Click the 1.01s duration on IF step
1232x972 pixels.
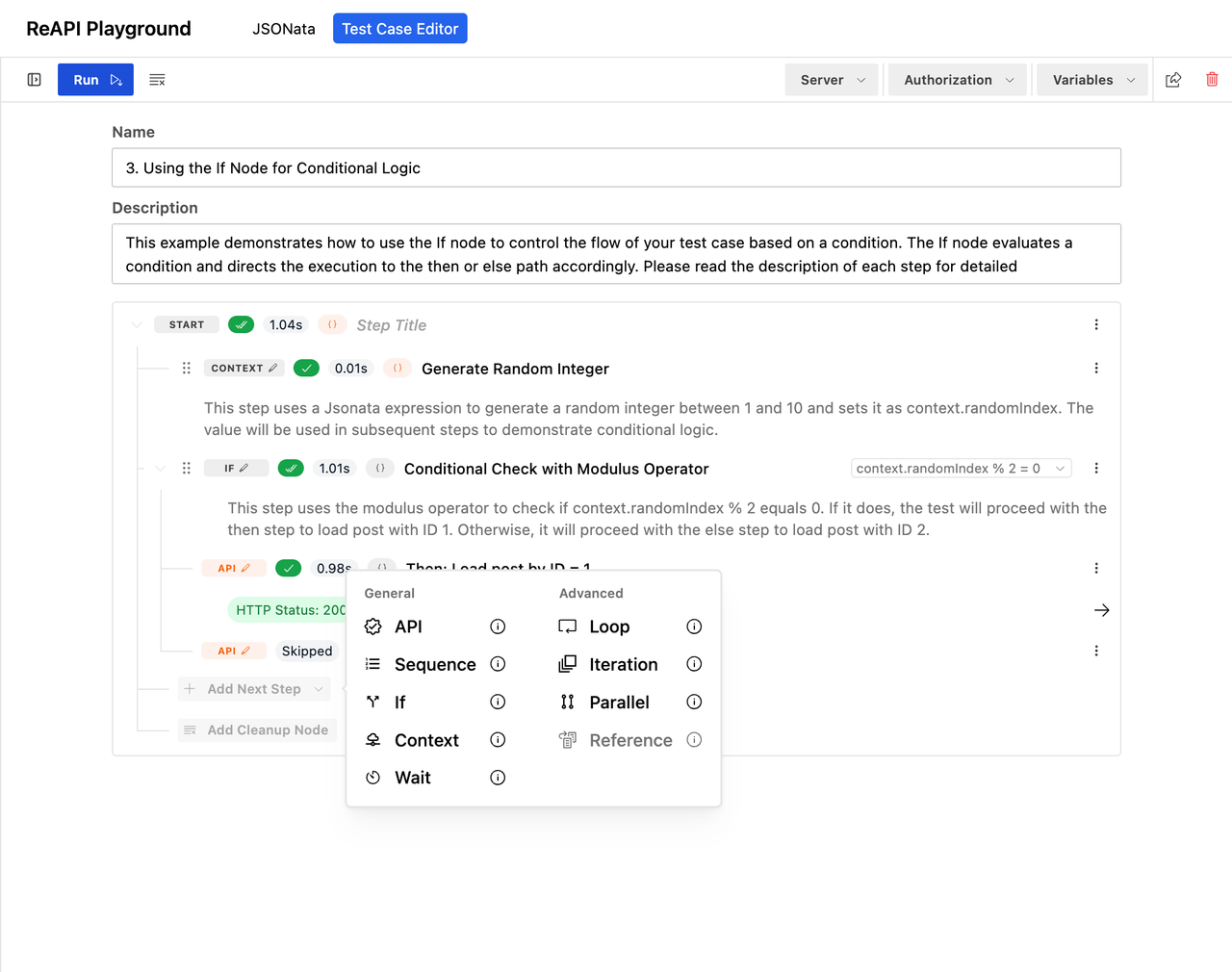335,469
